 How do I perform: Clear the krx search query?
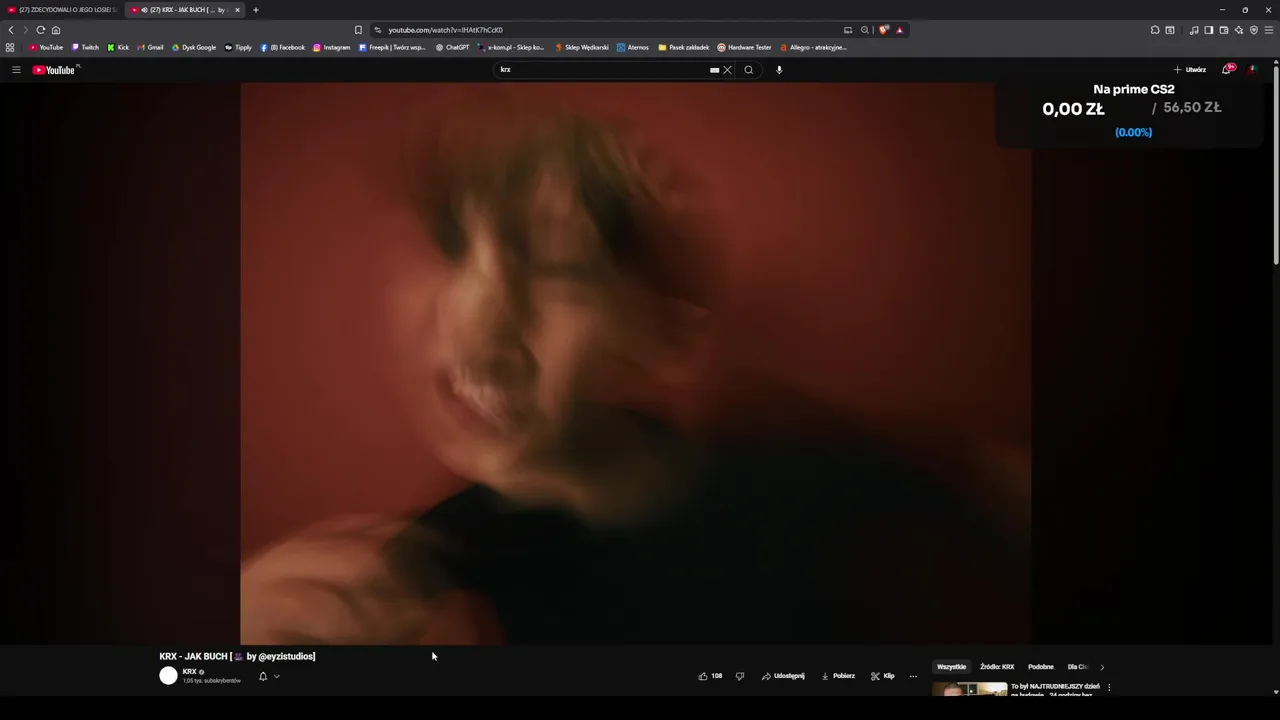coord(727,70)
